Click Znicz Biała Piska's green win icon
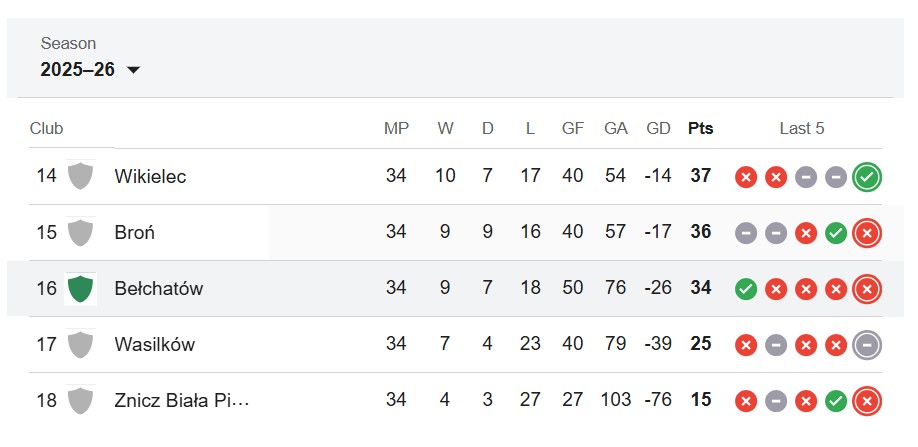 pyautogui.click(x=836, y=401)
